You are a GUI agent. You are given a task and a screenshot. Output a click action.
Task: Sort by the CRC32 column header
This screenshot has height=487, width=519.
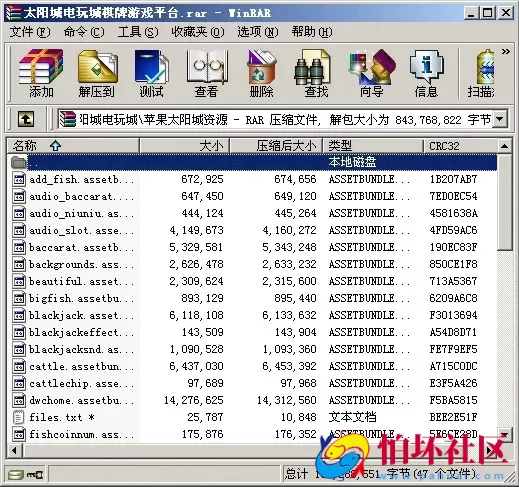pyautogui.click(x=460, y=146)
